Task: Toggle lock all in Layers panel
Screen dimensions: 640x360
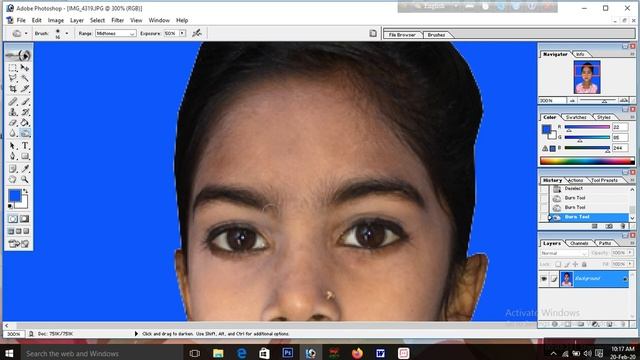Action: click(x=584, y=264)
